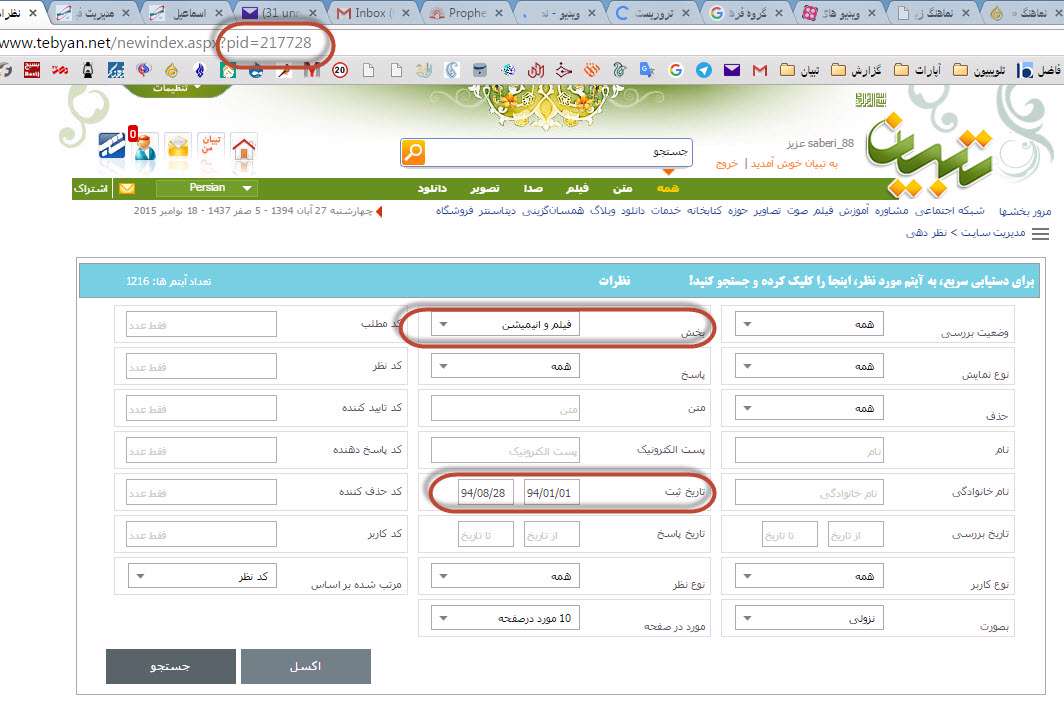The width and height of the screenshot is (1064, 704).
Task: Click the user icon with red notification badge
Action: (x=144, y=148)
